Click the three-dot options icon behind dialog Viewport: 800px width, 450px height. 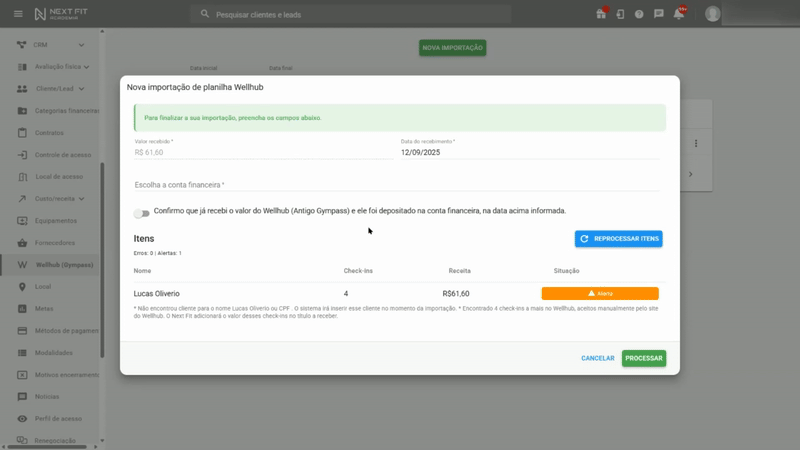tap(696, 143)
